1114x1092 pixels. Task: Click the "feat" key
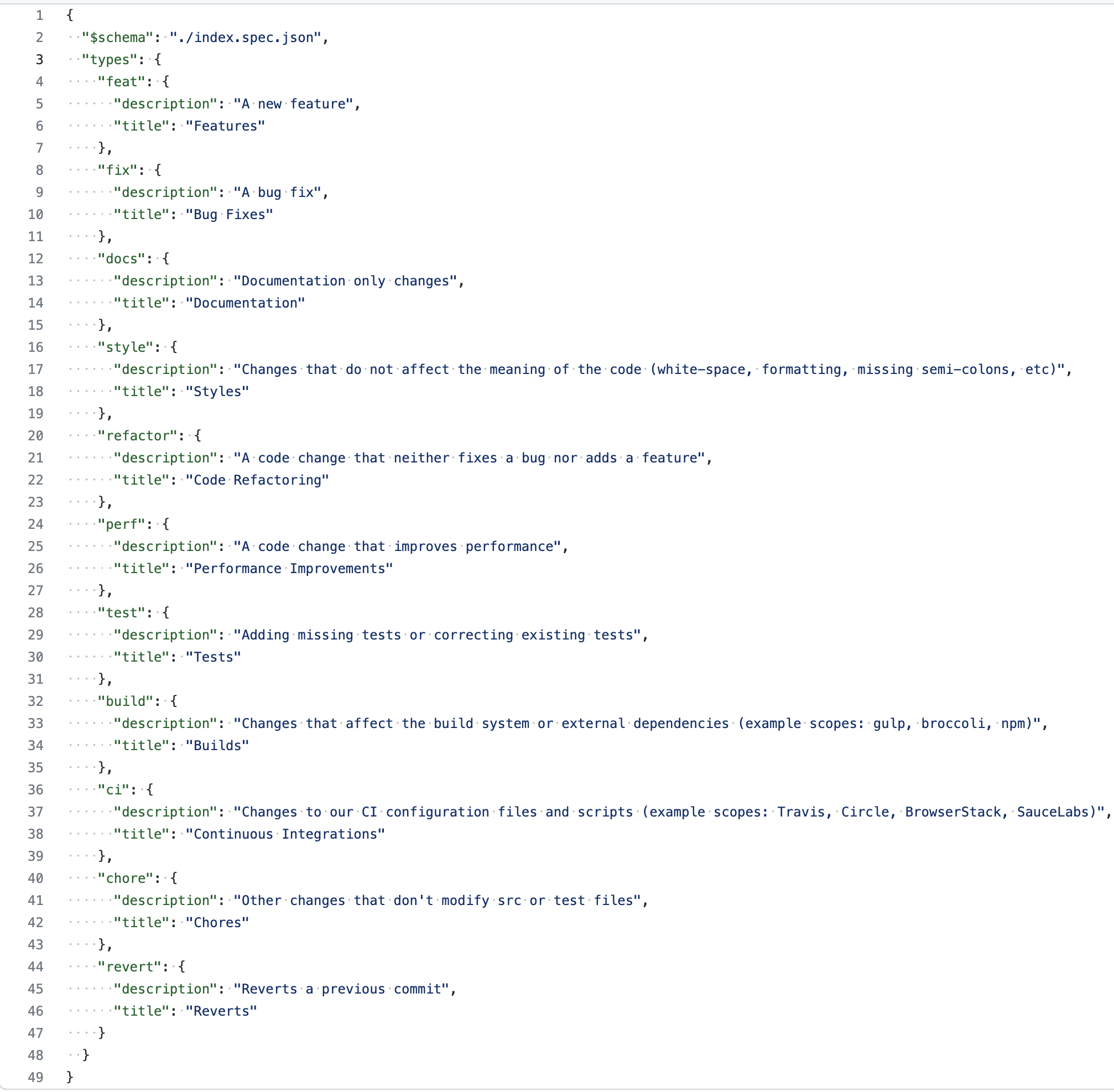tap(121, 82)
